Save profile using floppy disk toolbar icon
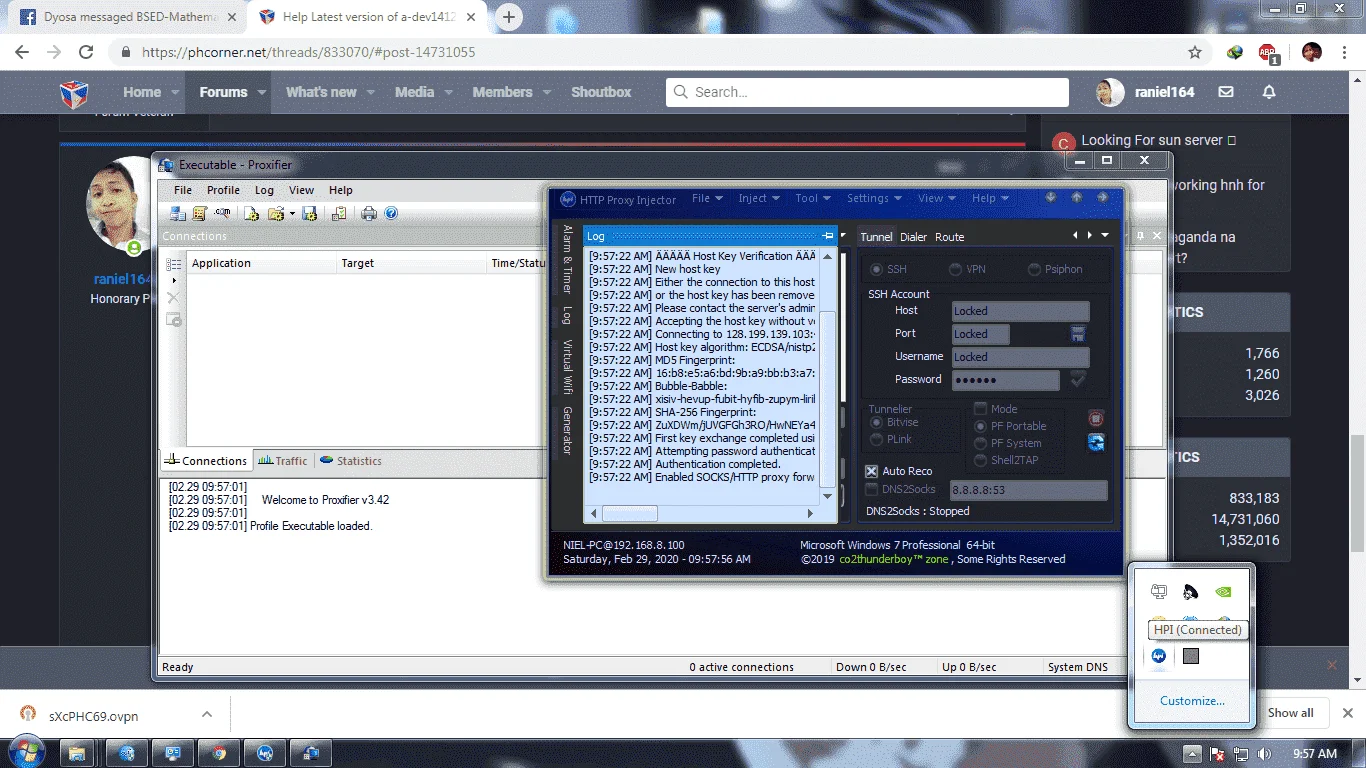Viewport: 1366px width, 768px height. tap(310, 213)
